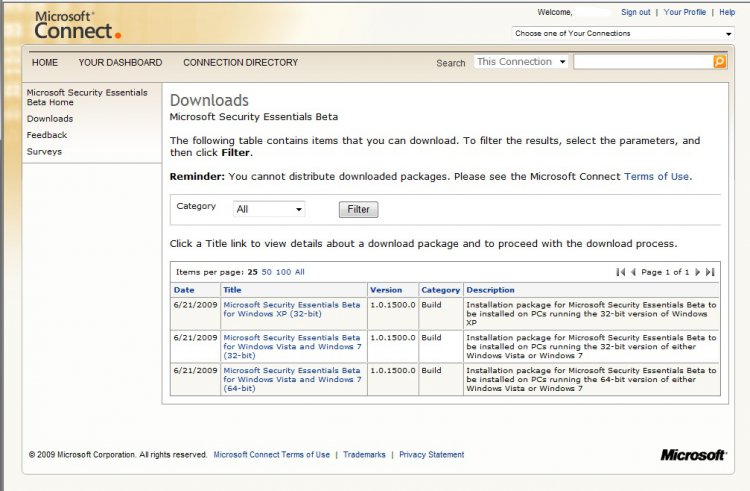This screenshot has height=491, width=750.
Task: Go to first page pagination arrow
Action: click(x=620, y=272)
